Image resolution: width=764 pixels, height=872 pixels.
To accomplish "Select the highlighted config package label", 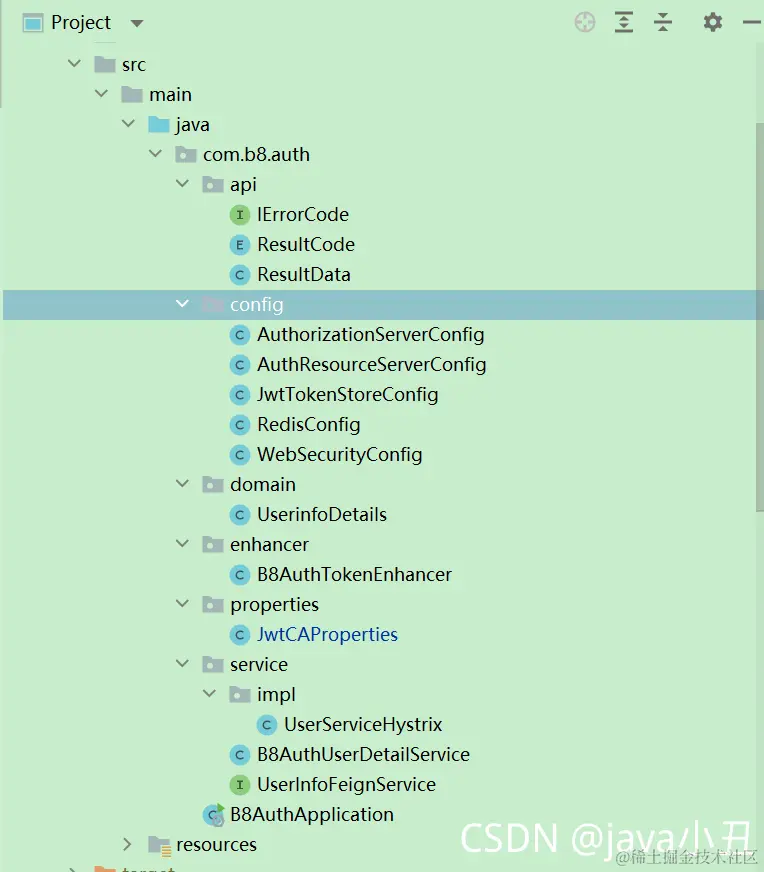I will tap(257, 305).
